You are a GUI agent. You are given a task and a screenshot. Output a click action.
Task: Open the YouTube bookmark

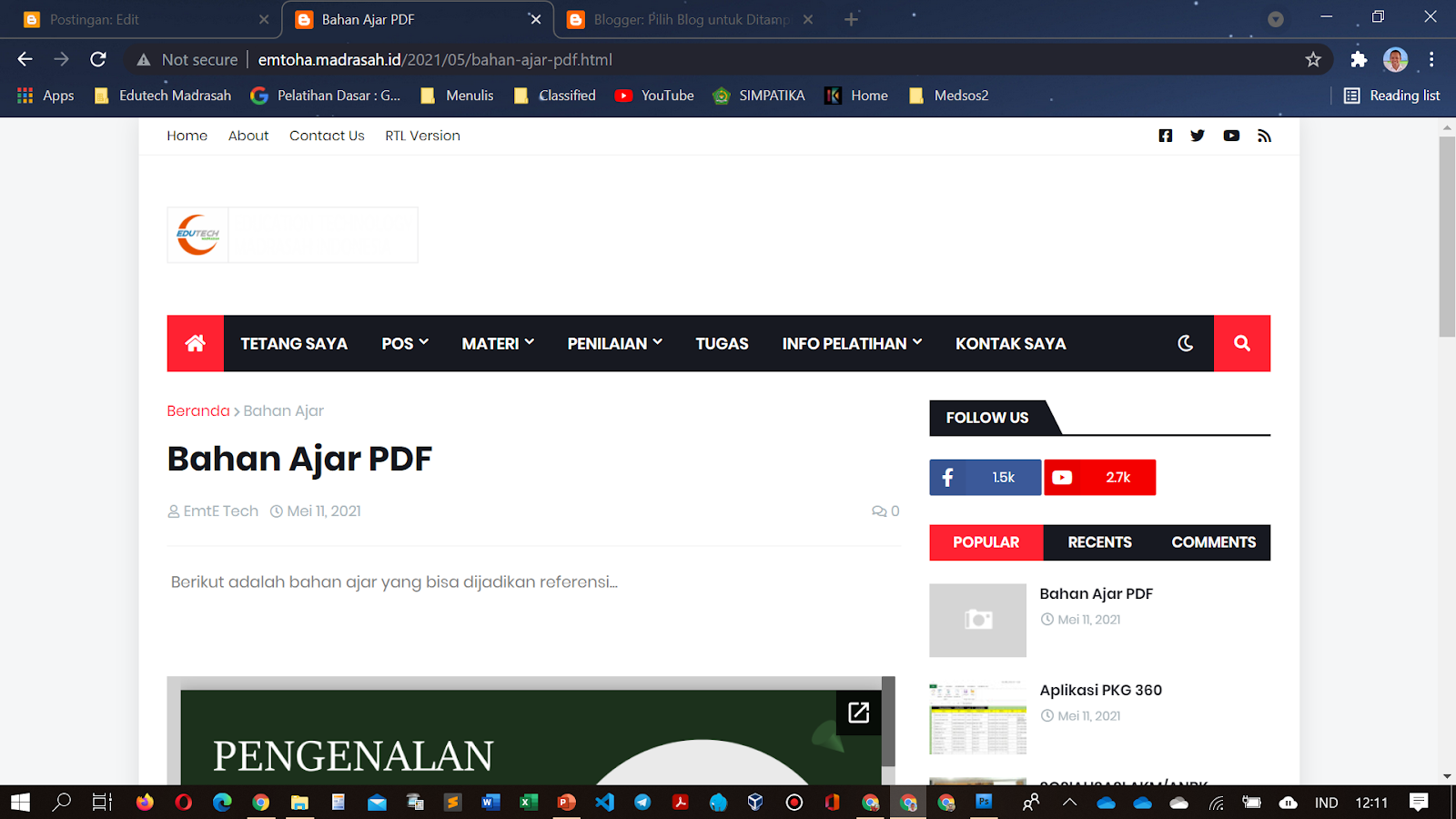(x=654, y=96)
